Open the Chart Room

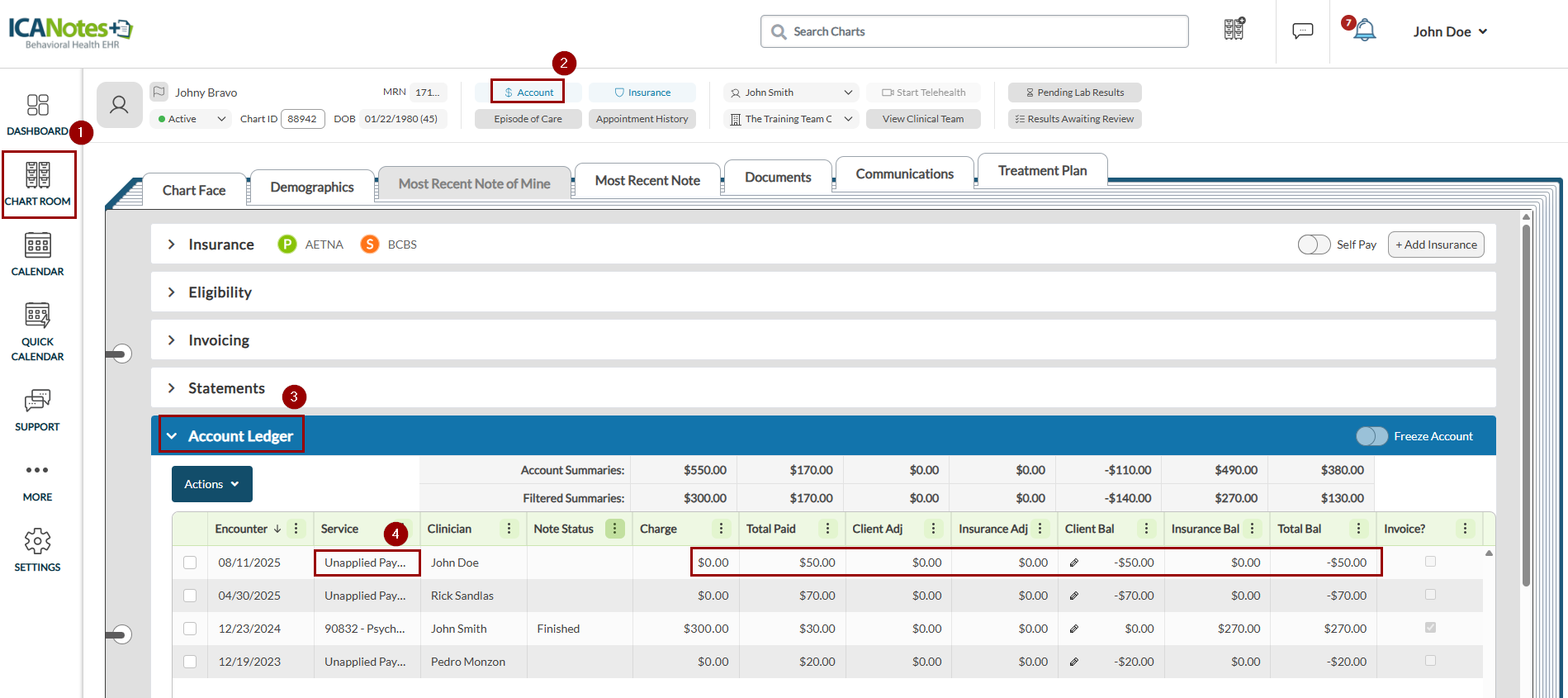tap(38, 184)
